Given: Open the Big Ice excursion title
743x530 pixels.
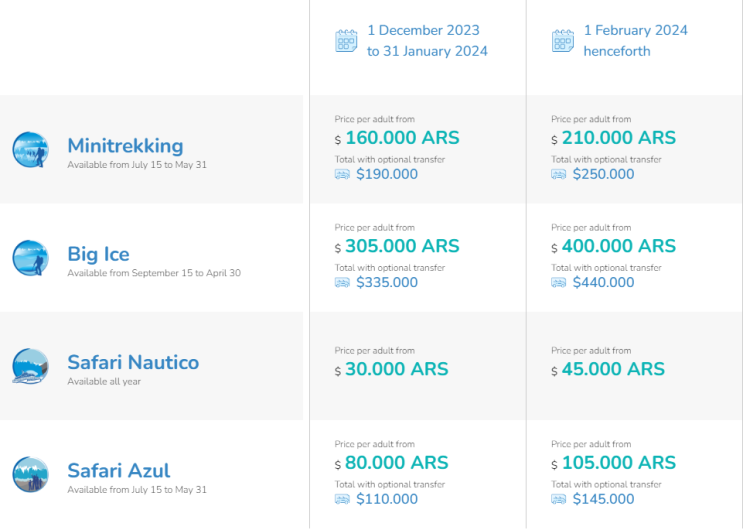Looking at the screenshot, I should tap(98, 254).
